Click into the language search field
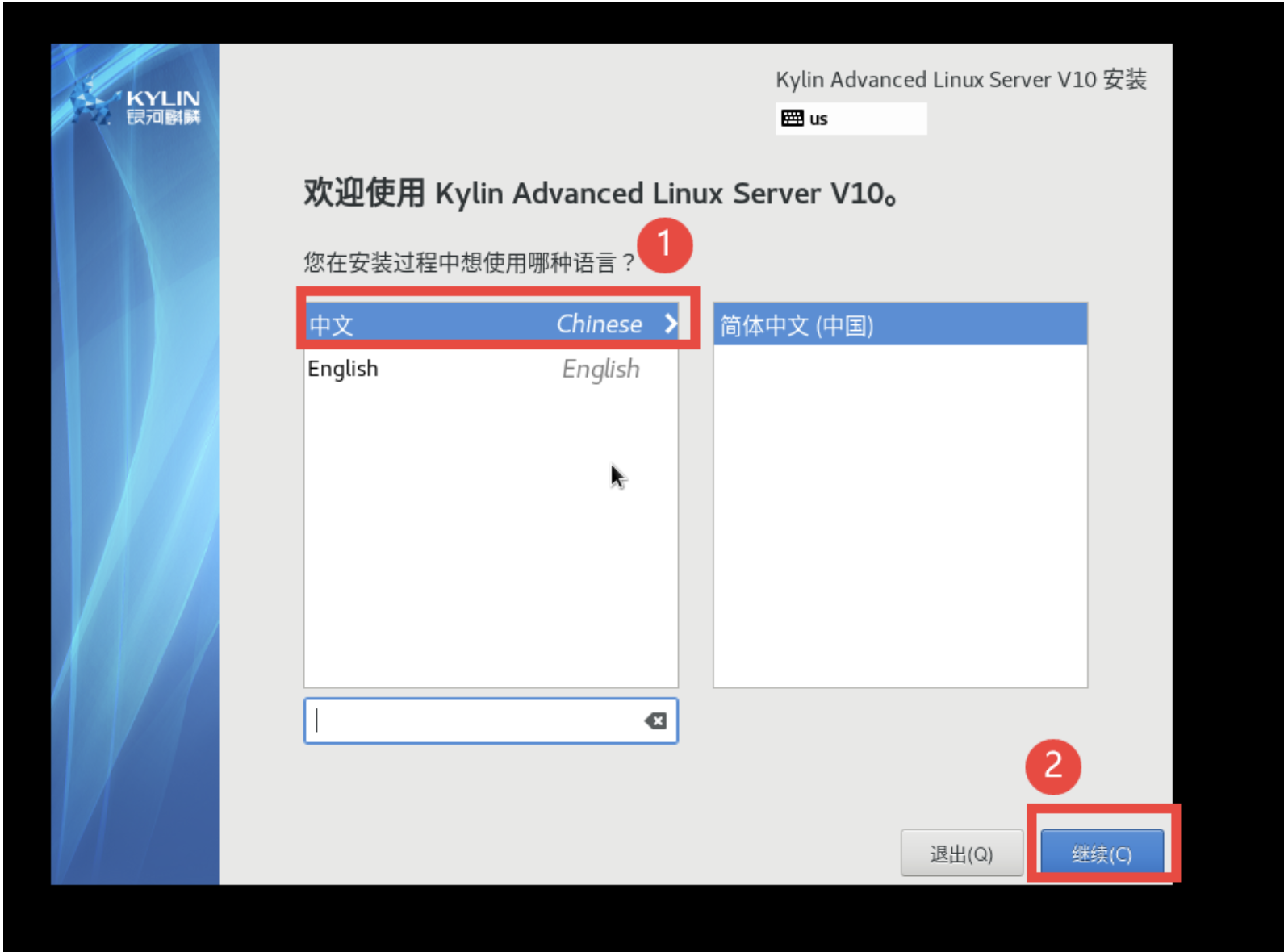This screenshot has width=1284, height=952. tap(491, 720)
